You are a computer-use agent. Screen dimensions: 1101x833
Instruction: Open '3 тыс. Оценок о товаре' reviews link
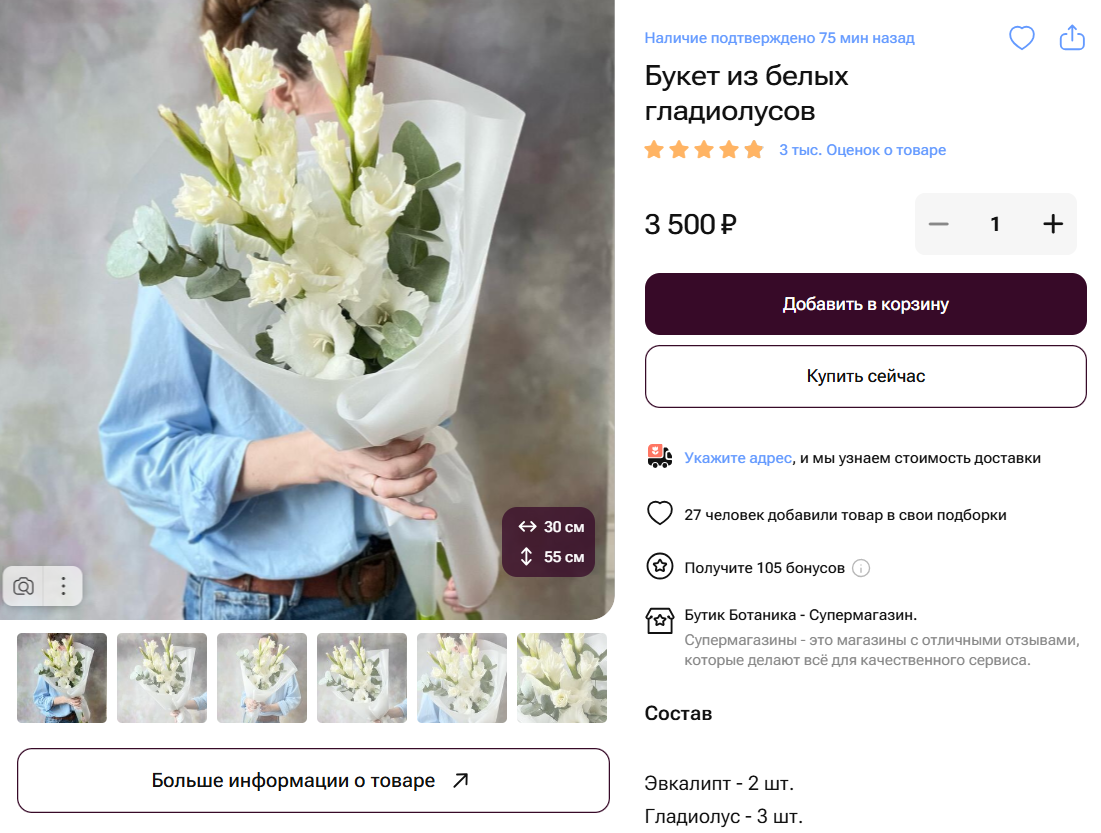click(x=863, y=149)
